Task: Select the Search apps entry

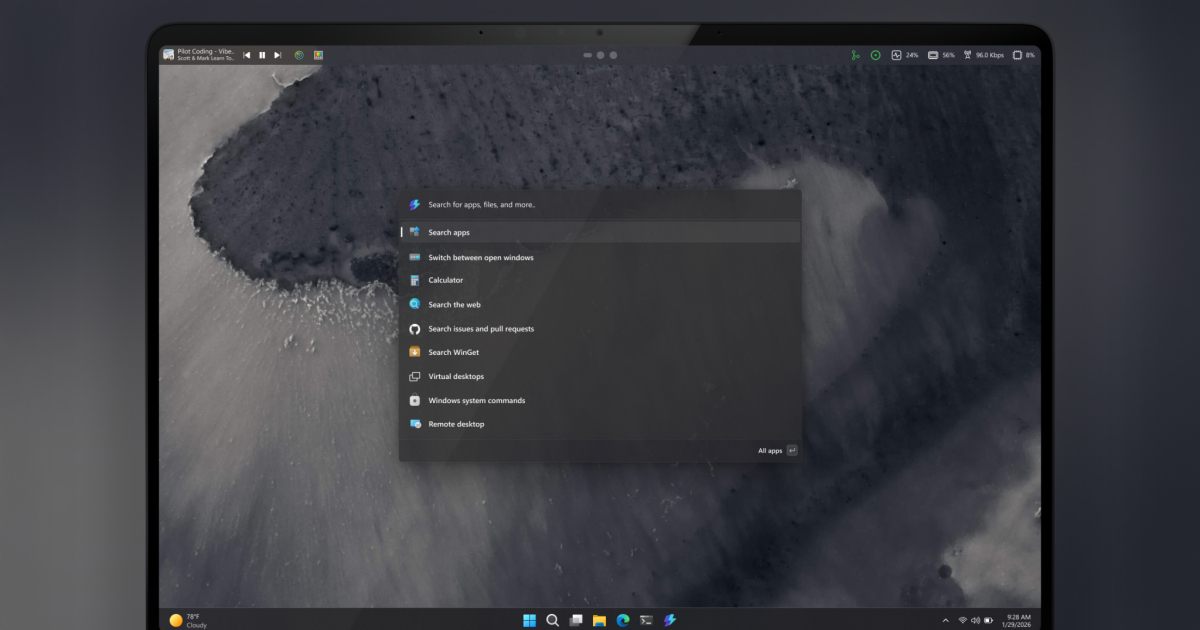Action: point(449,232)
